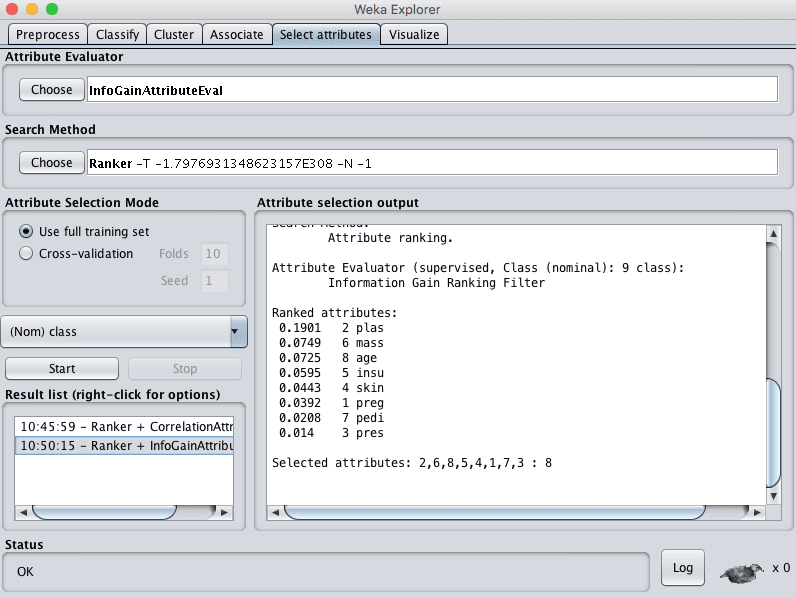Click the ranked attribute row age
This screenshot has width=796, height=598.
click(x=328, y=358)
